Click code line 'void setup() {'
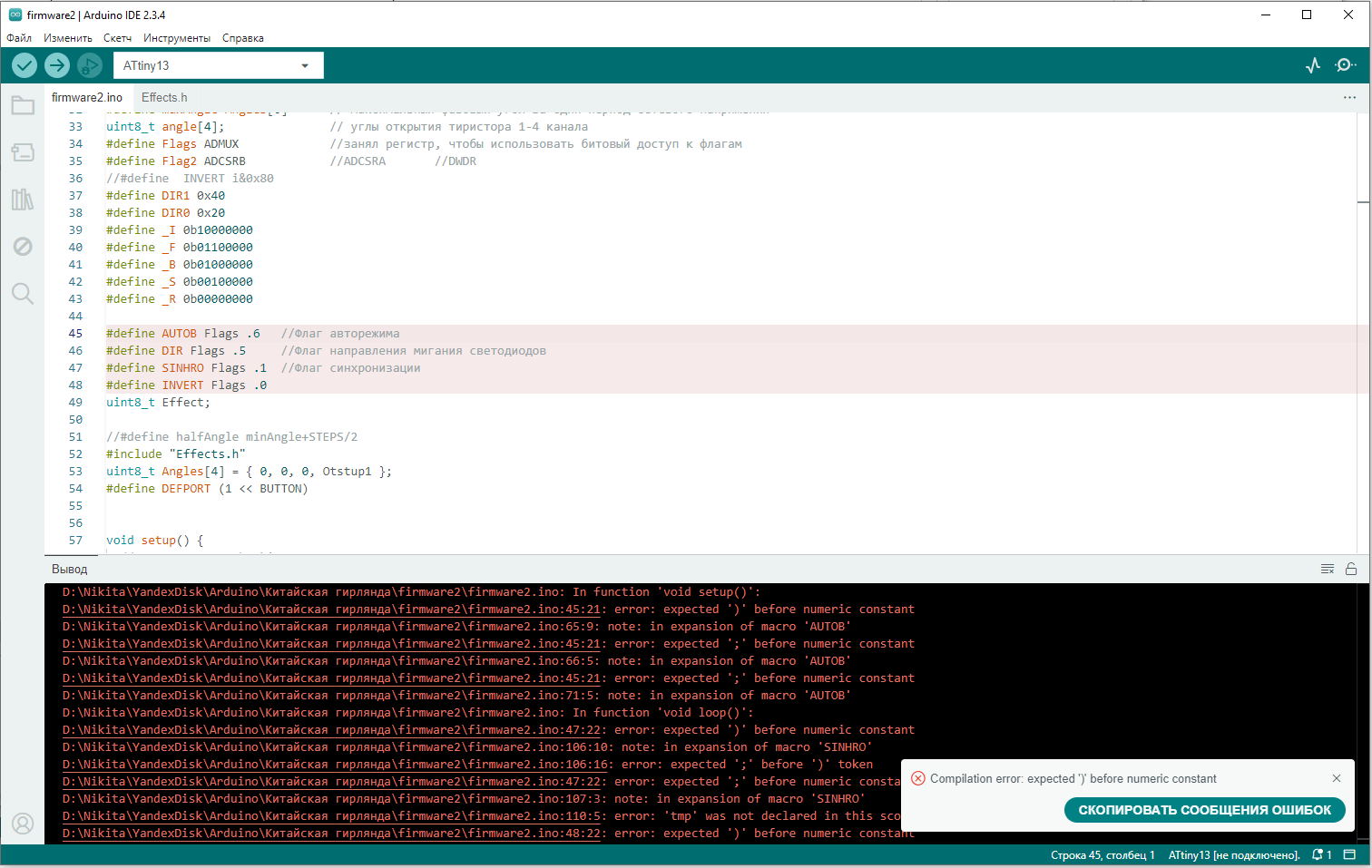This screenshot has width=1372, height=868. (155, 541)
